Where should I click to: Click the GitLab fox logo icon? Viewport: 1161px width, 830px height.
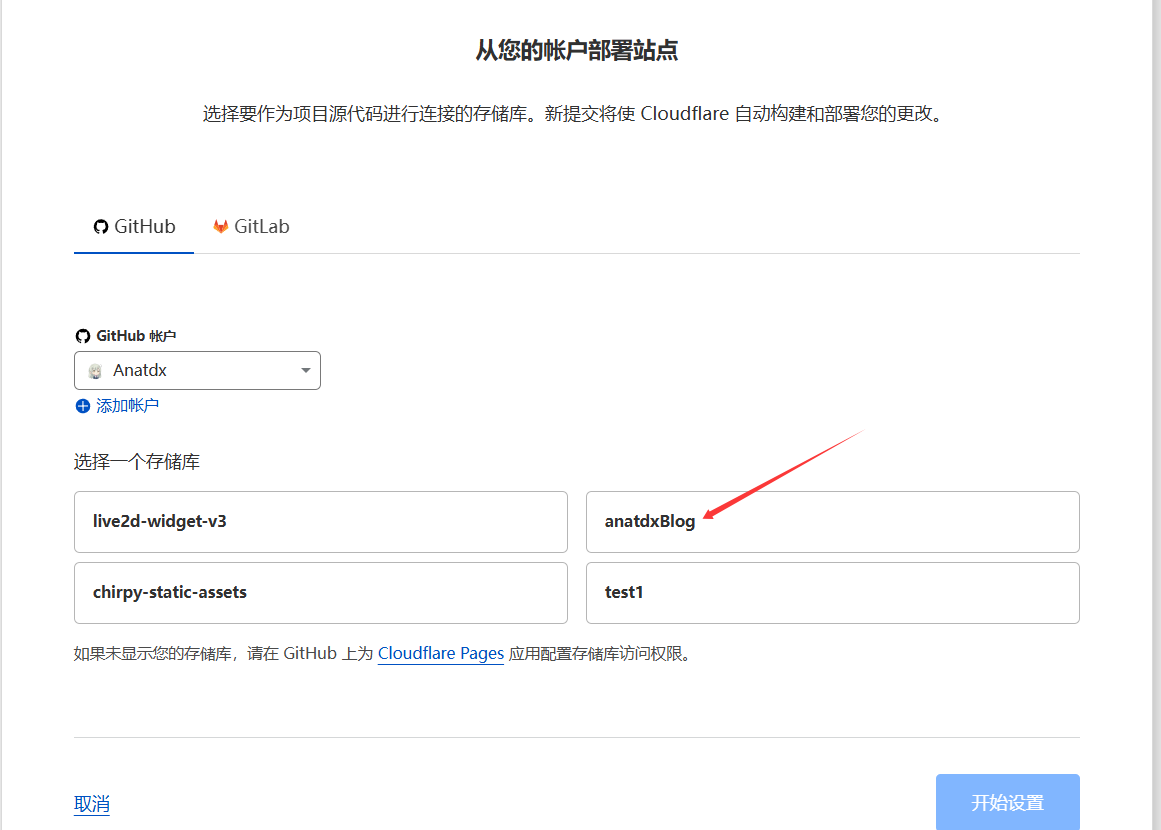221,227
